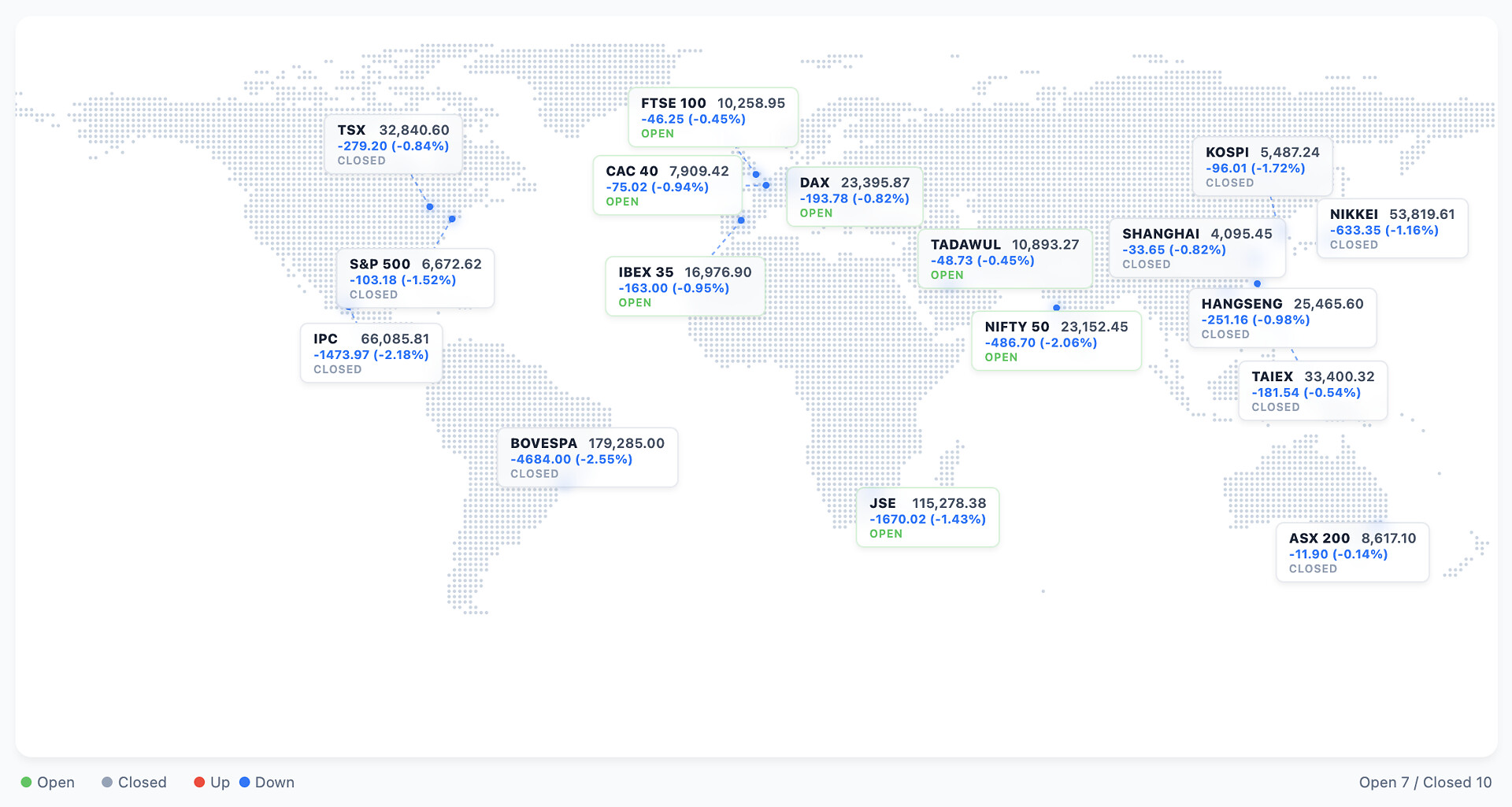Image resolution: width=1512 pixels, height=807 pixels.
Task: Click the CAC 40 card
Action: 667,186
